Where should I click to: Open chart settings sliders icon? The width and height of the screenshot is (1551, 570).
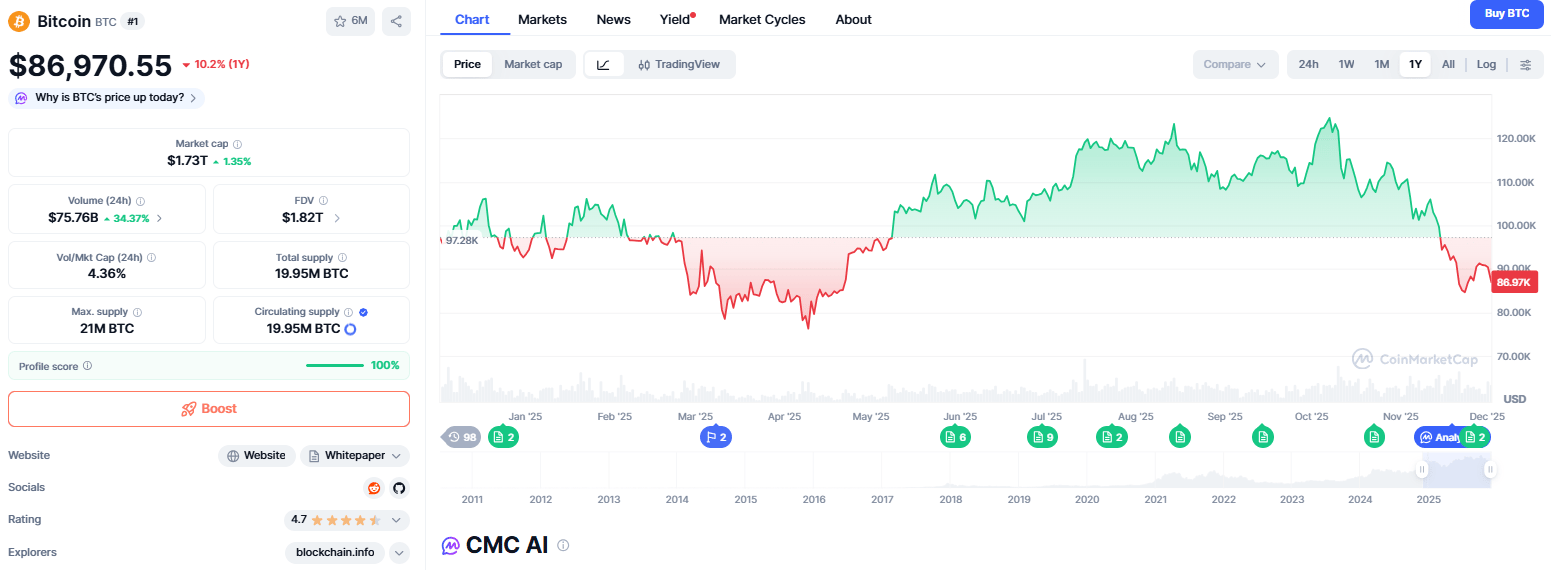coord(1525,65)
